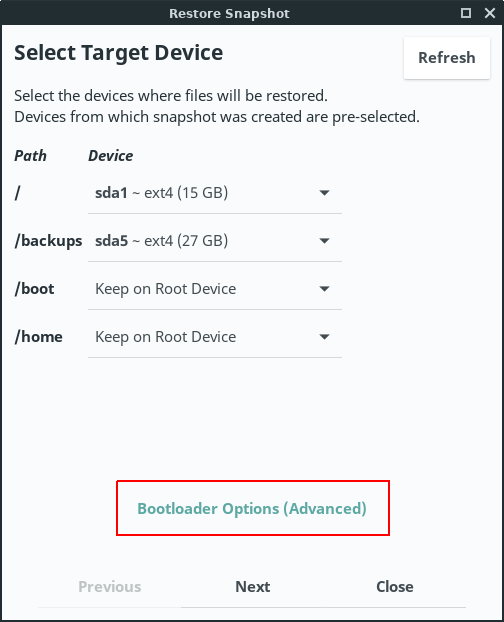Expand the root path device dropdown arrow

coord(324,193)
